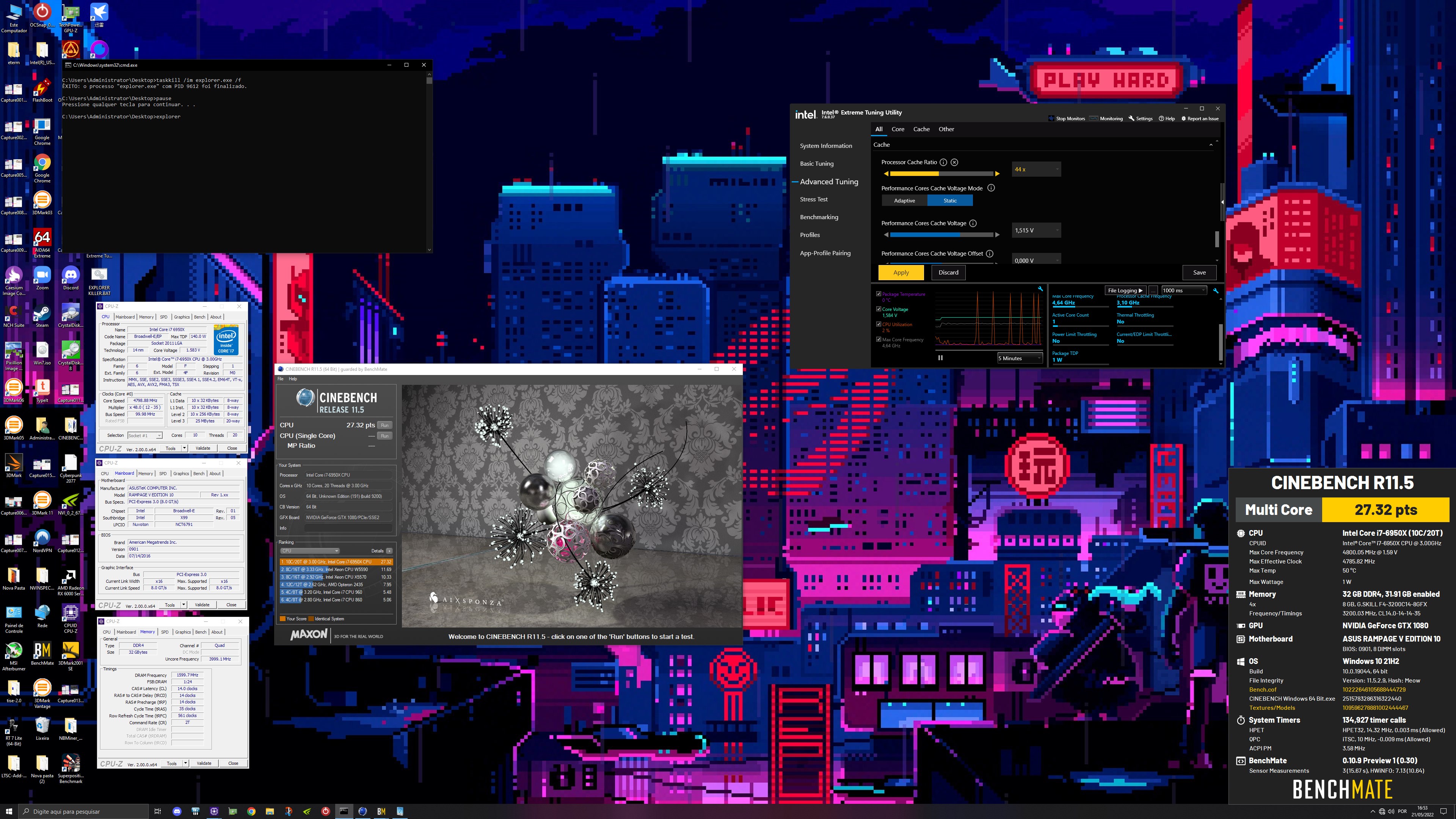Screen dimensions: 1456x819
Task: Open Tools dropdown arrow in CPU-Z CPU window
Action: pyautogui.click(x=184, y=448)
